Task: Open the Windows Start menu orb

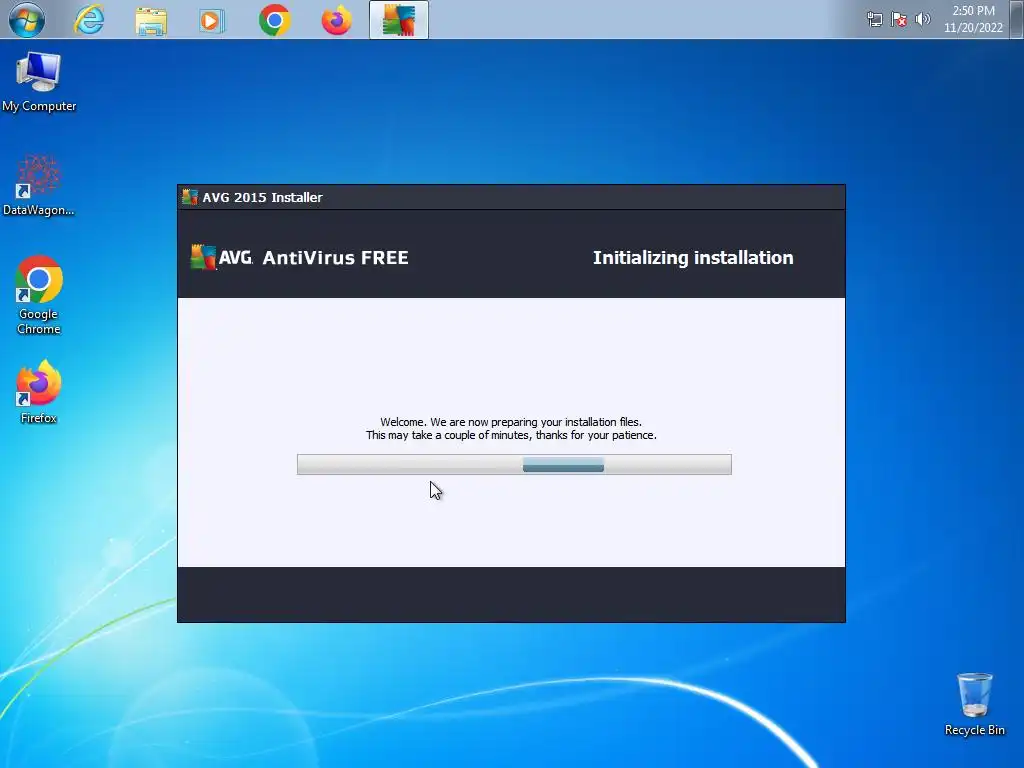Action: (x=27, y=20)
